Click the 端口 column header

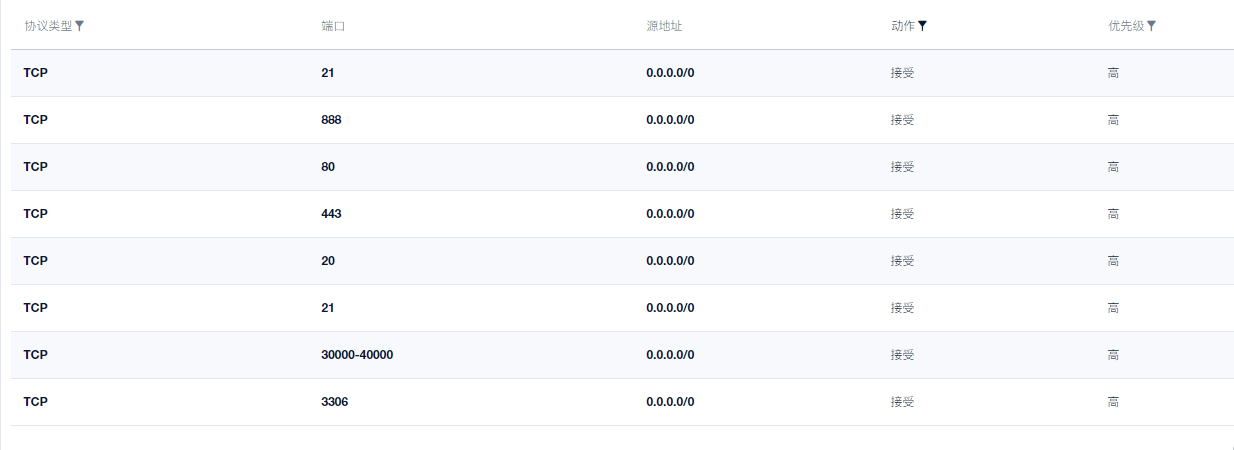(x=333, y=26)
